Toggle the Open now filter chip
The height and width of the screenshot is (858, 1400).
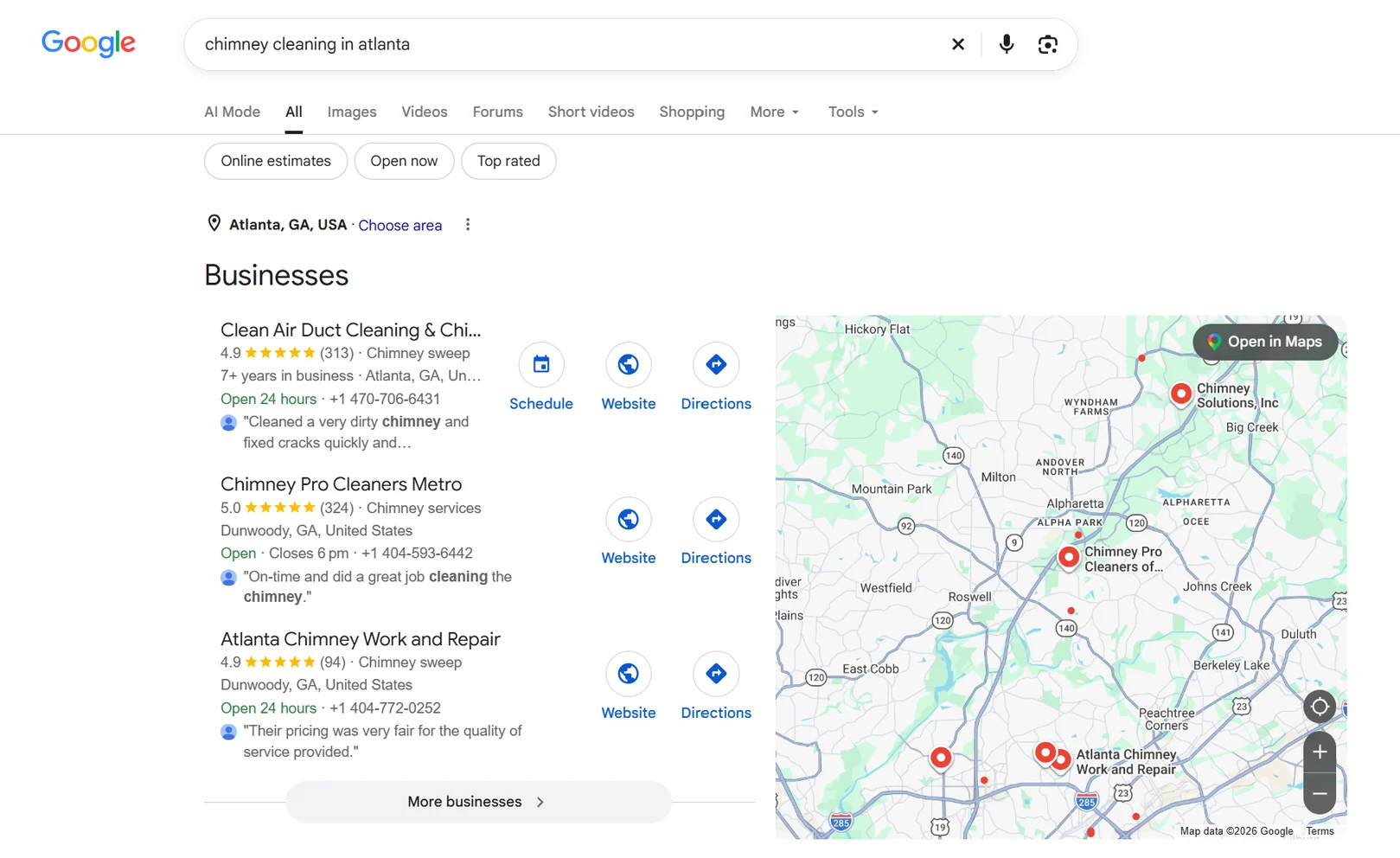coord(404,161)
